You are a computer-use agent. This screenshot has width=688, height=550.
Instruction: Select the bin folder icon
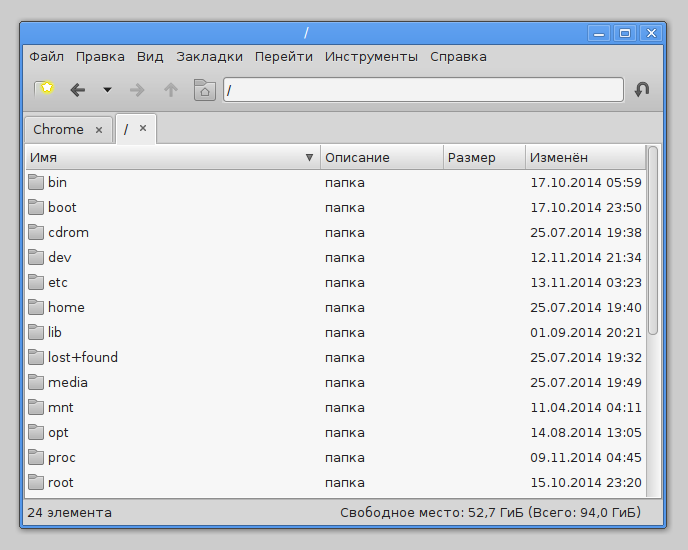point(36,182)
